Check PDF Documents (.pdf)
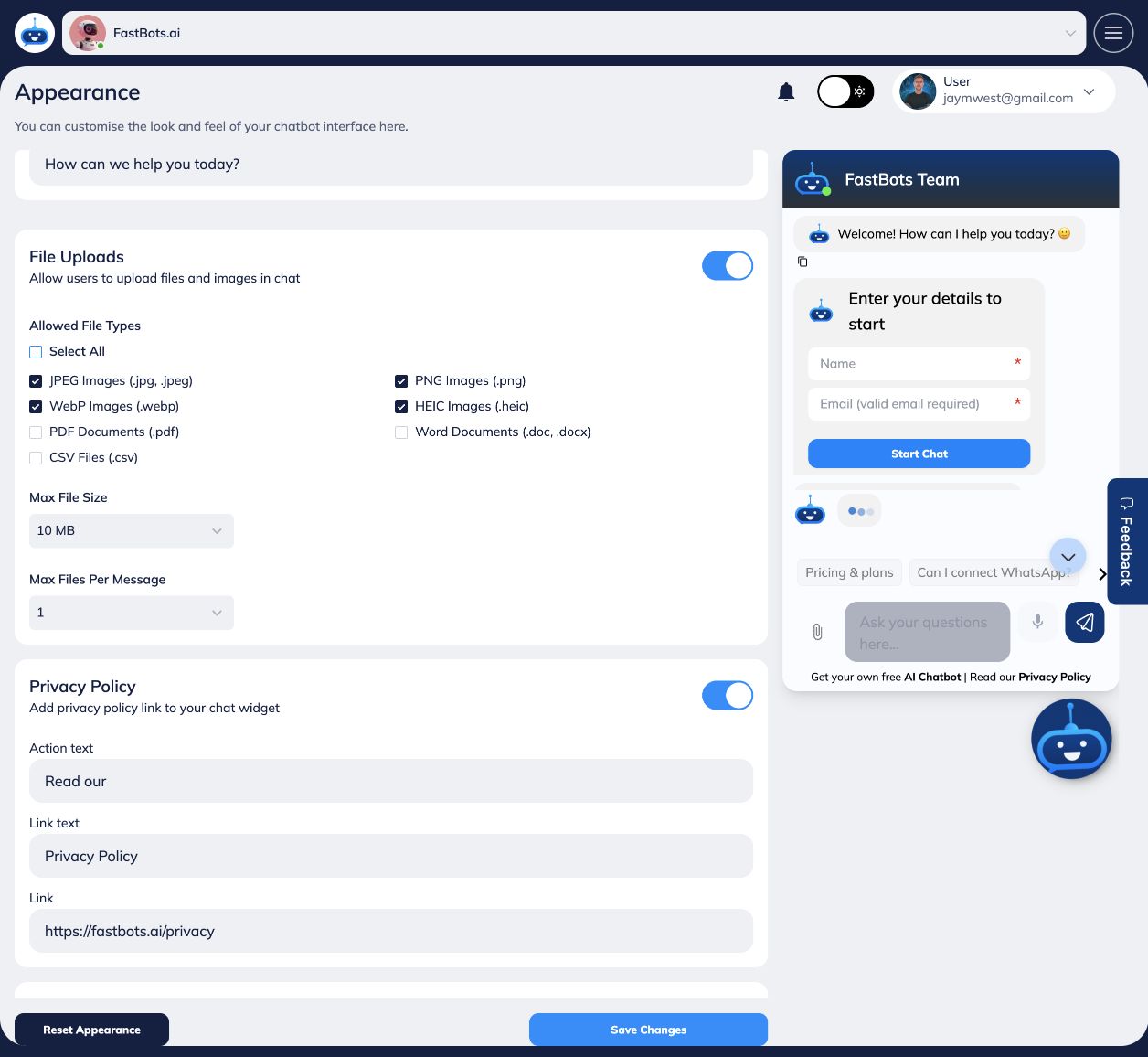 (x=36, y=432)
